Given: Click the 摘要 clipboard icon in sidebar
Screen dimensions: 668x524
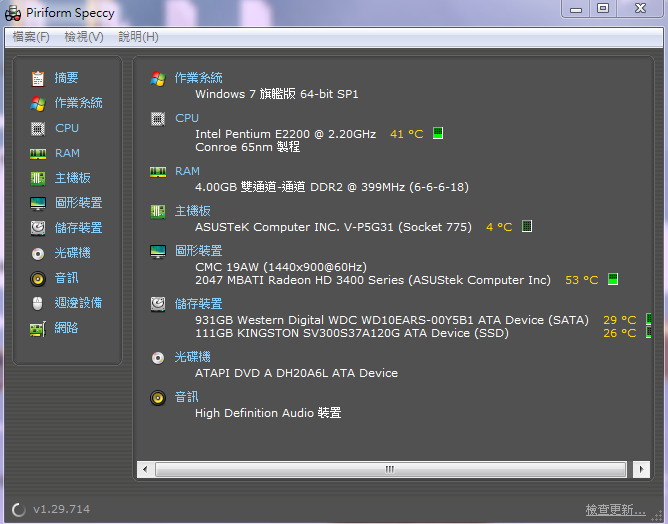Looking at the screenshot, I should click(x=38, y=78).
